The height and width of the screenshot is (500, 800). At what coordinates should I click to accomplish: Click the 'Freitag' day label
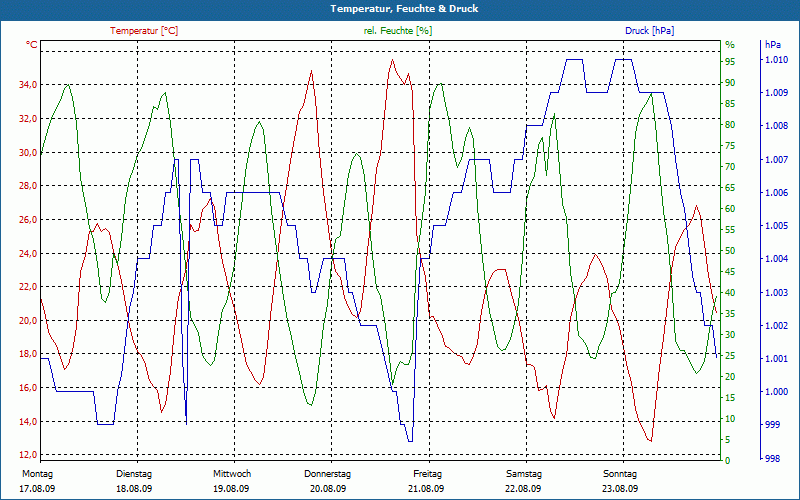click(x=428, y=474)
